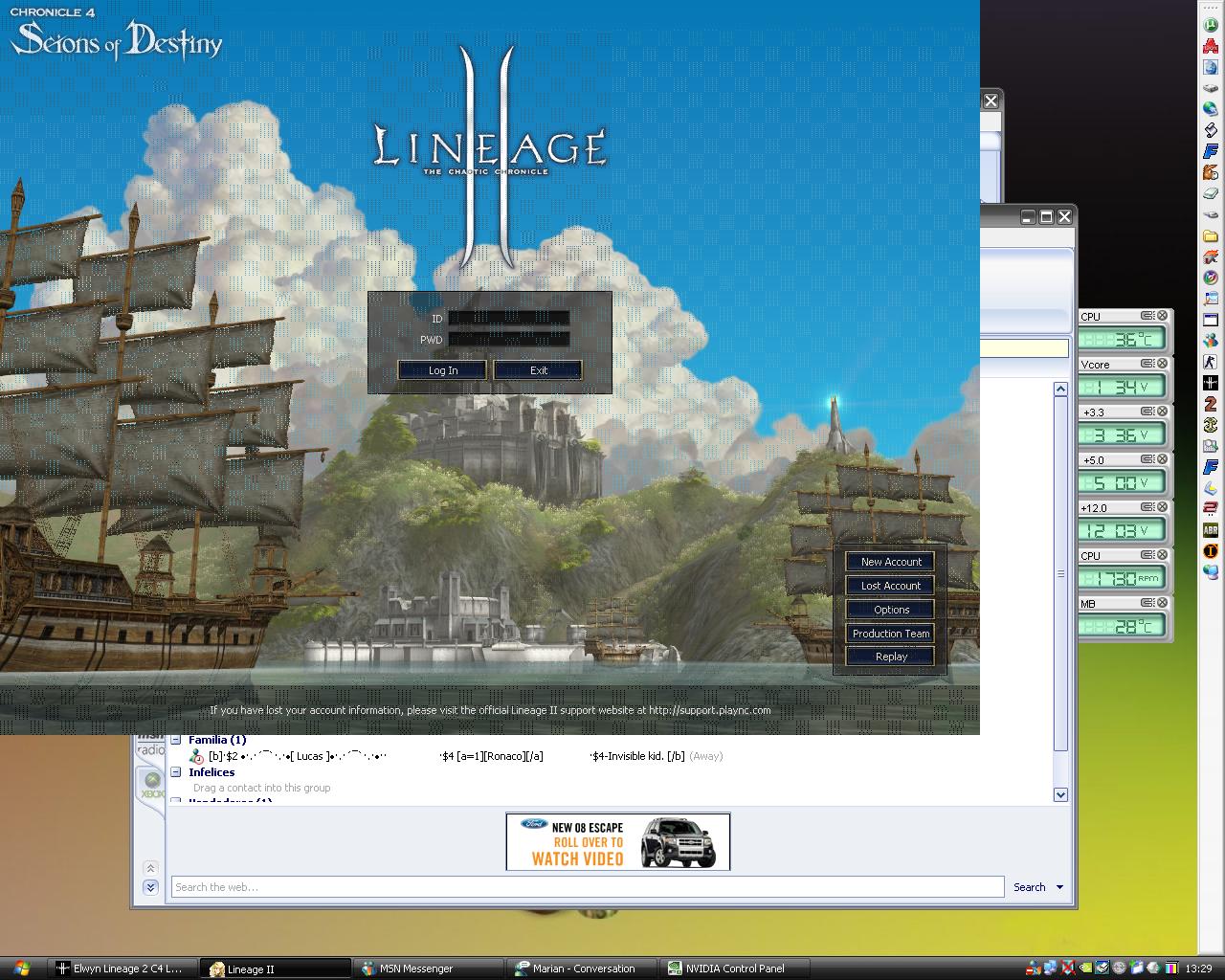This screenshot has width=1225, height=980.
Task: Click the ID field in Lineage II login
Action: point(508,318)
